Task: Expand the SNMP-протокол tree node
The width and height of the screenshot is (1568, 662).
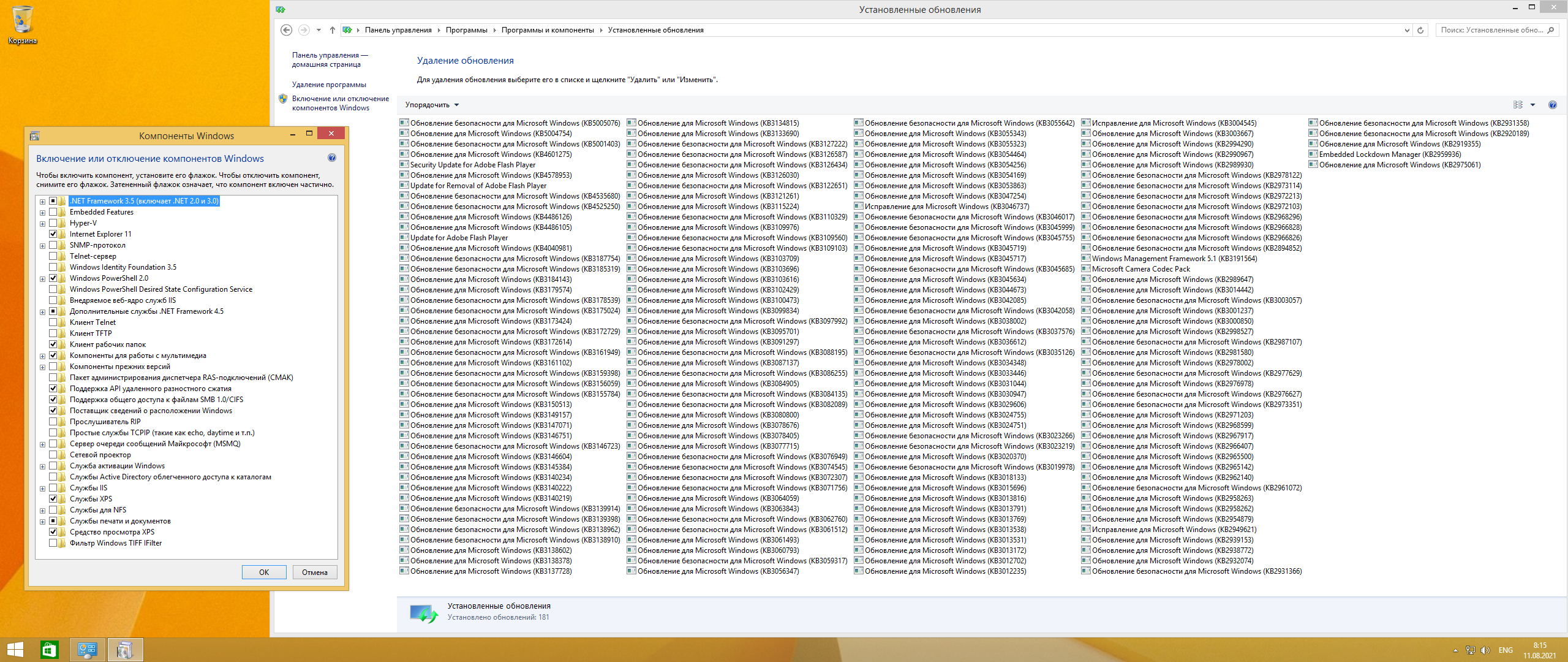Action: tap(42, 246)
